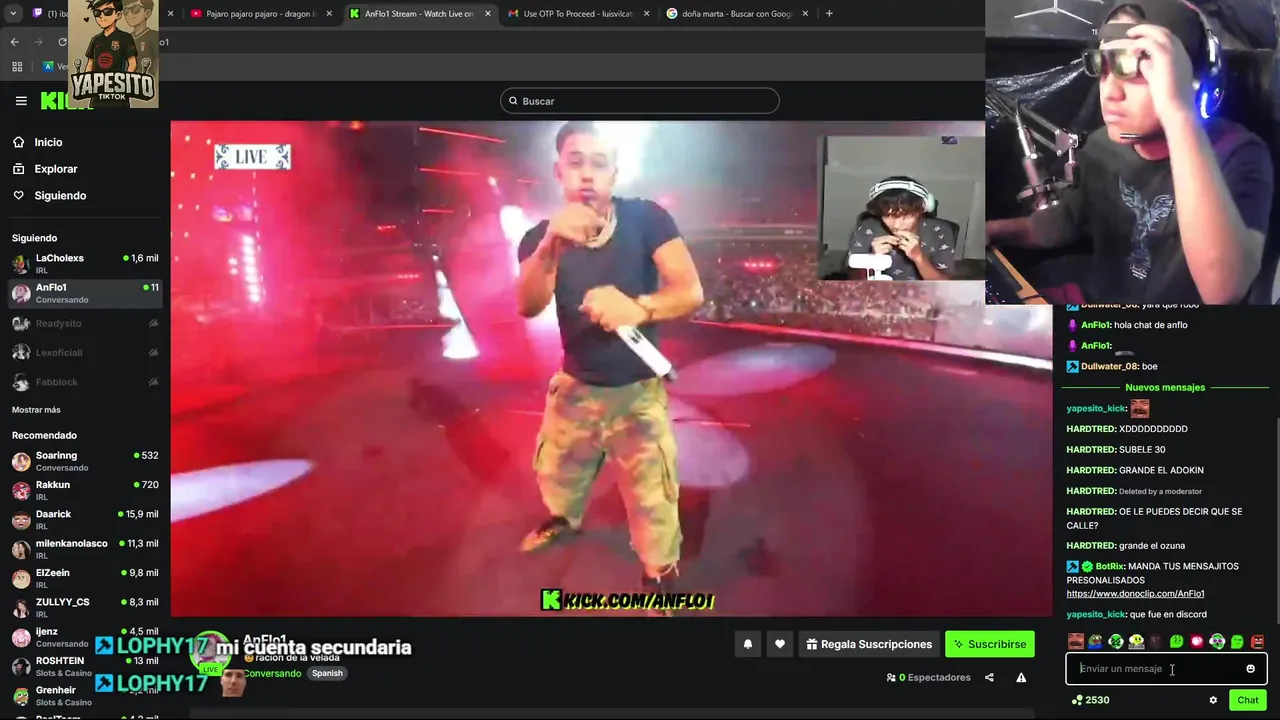This screenshot has width=1280, height=720.
Task: Open emoji picker in chat input
Action: (1250, 669)
